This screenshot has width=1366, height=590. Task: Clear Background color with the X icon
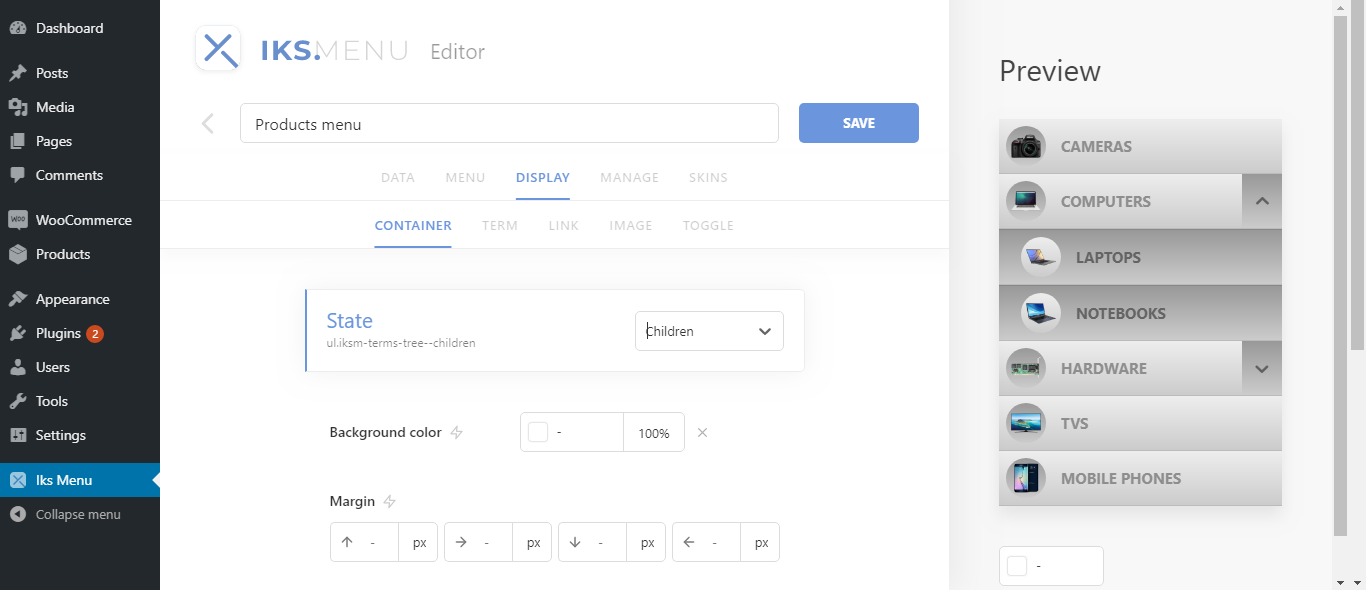[x=702, y=433]
